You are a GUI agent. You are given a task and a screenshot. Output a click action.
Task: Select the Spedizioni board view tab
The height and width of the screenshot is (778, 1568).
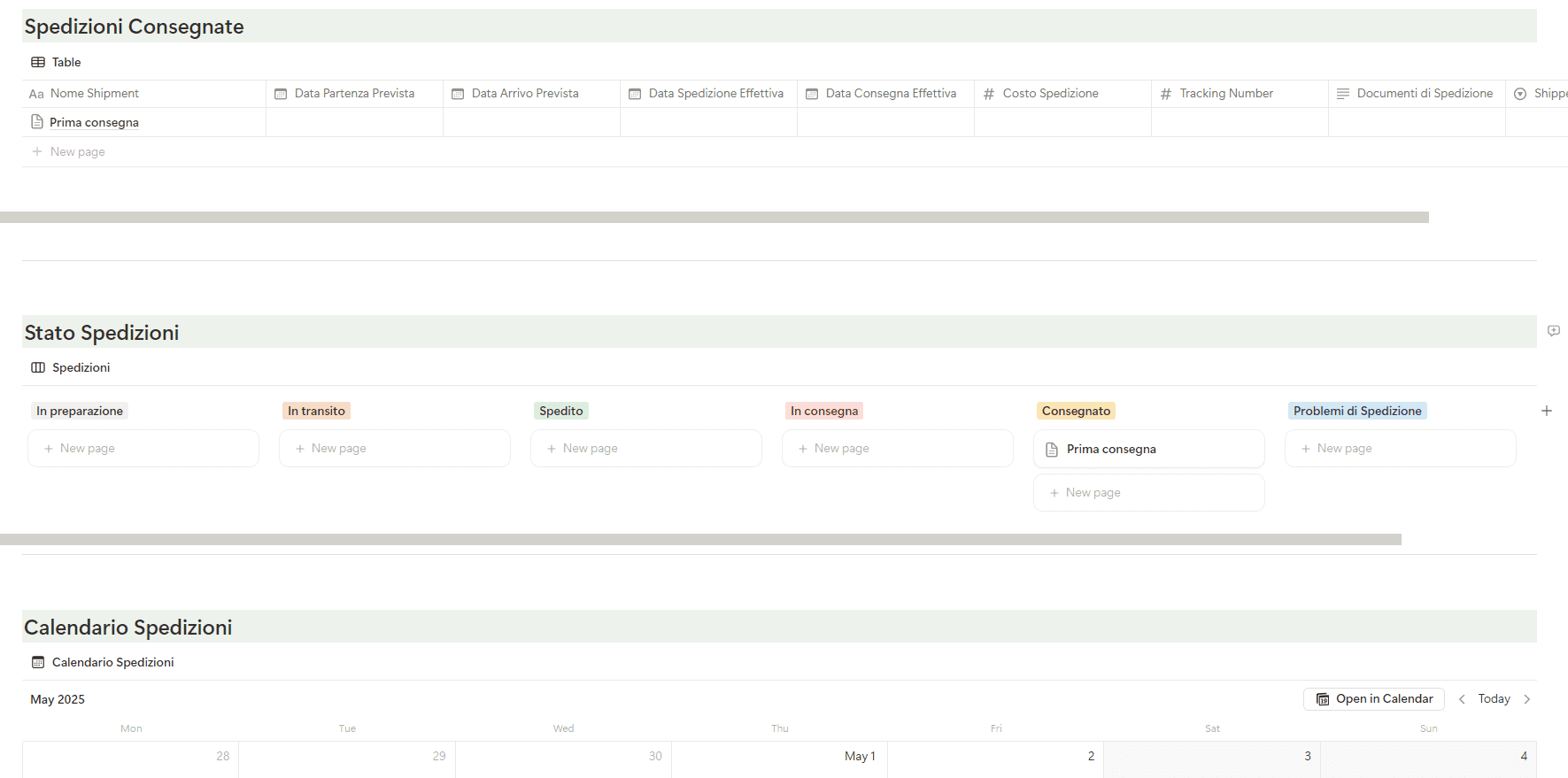pos(71,367)
